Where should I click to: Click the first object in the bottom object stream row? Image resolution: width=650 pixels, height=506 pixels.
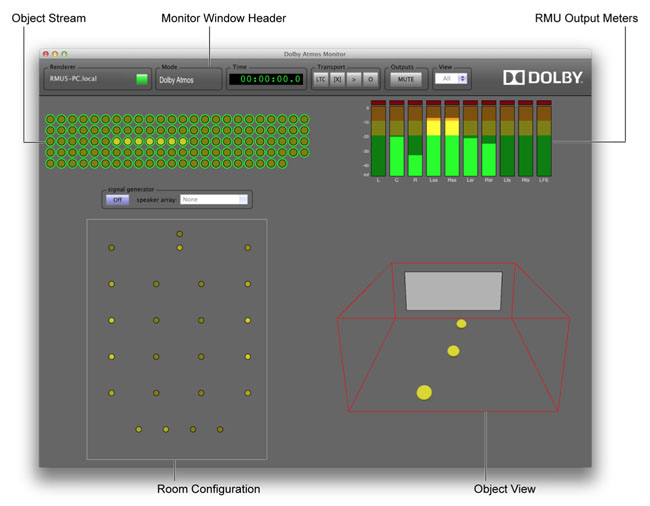click(x=51, y=163)
